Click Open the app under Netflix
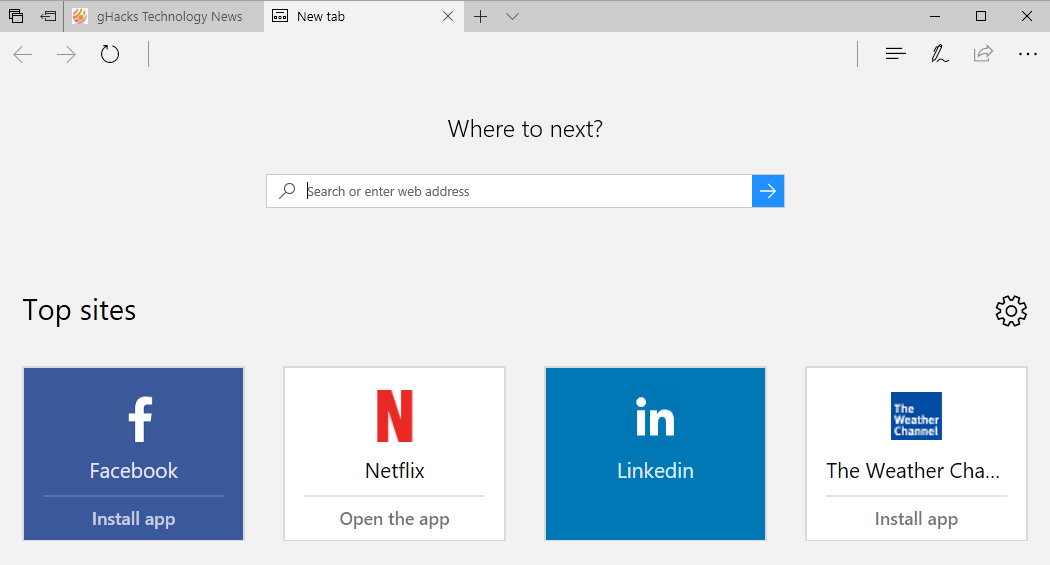This screenshot has width=1050, height=565. pos(394,519)
